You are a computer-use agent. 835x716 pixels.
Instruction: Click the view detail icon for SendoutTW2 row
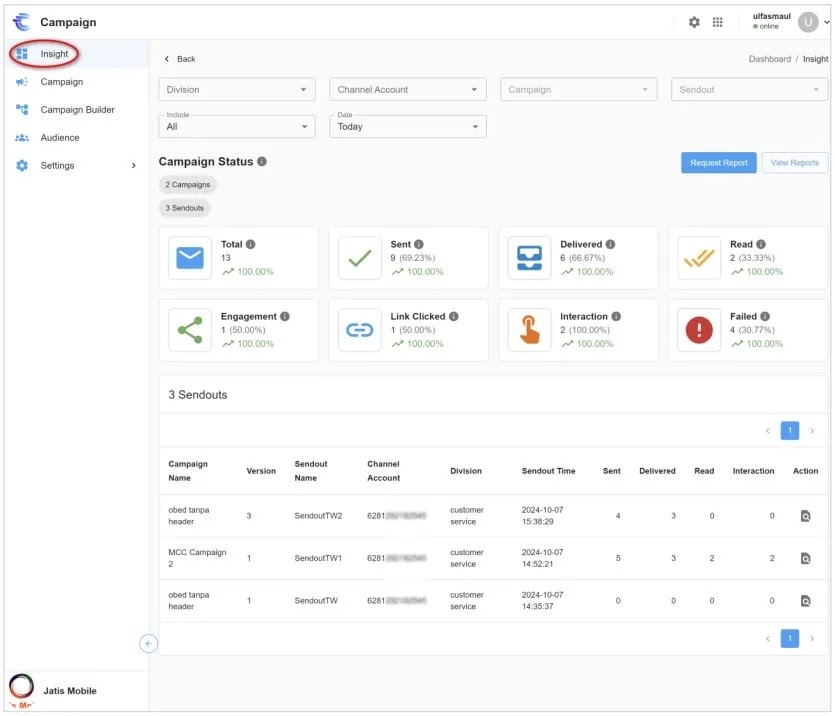point(805,516)
